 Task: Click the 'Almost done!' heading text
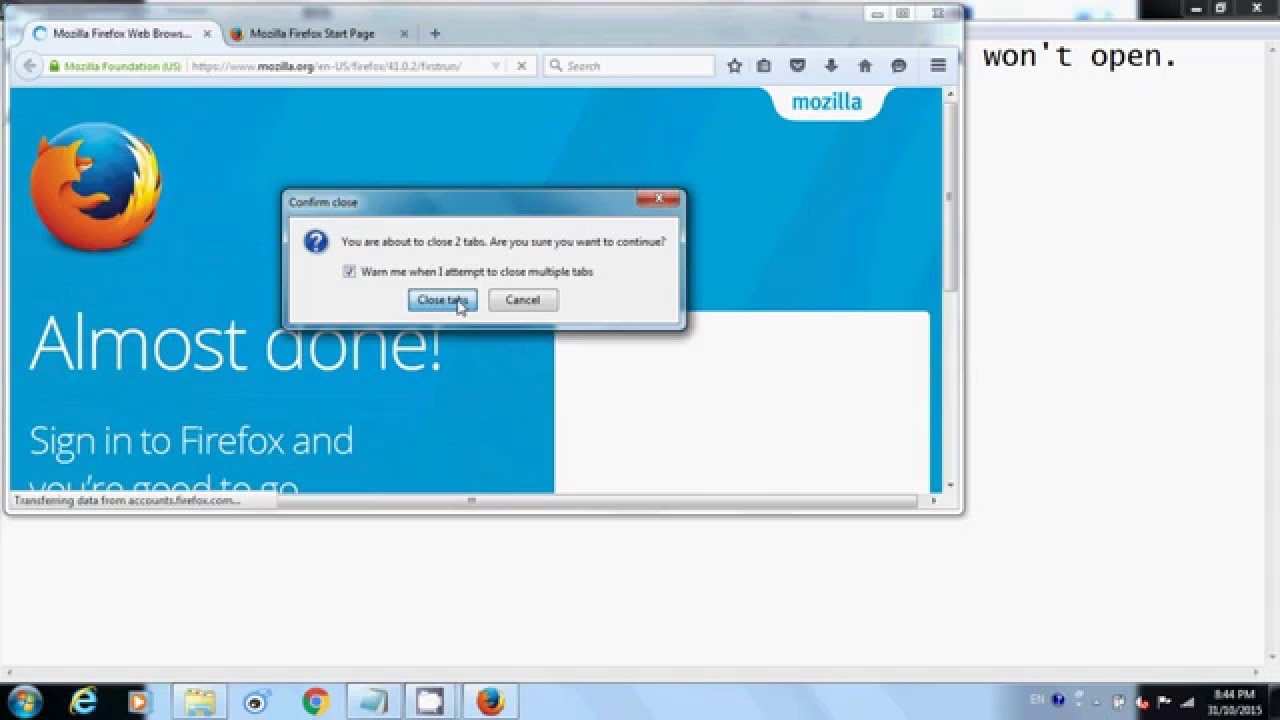236,343
